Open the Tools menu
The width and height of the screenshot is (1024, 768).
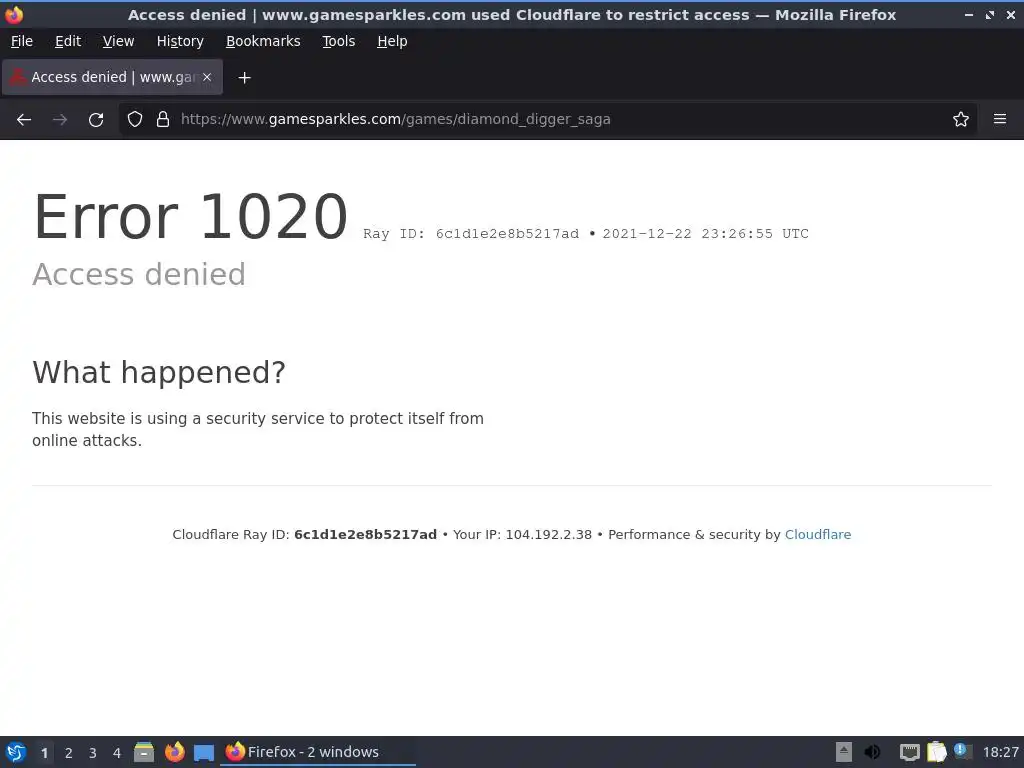click(338, 41)
